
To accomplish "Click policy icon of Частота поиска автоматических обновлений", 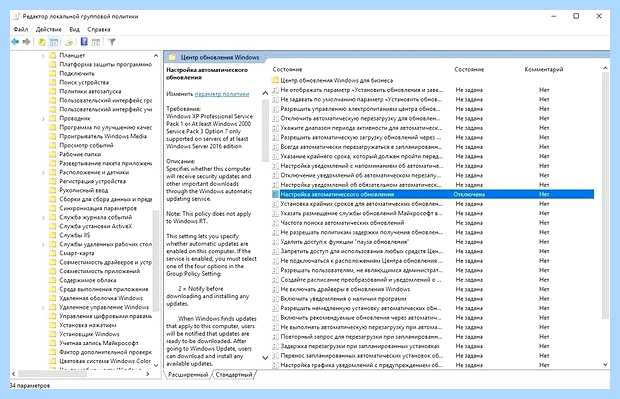I will [276, 223].
